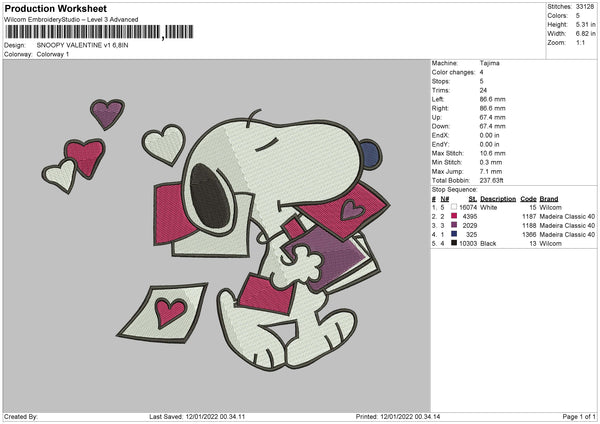The height and width of the screenshot is (424, 600).
Task: Click the Colors value 5
Action: coord(577,16)
